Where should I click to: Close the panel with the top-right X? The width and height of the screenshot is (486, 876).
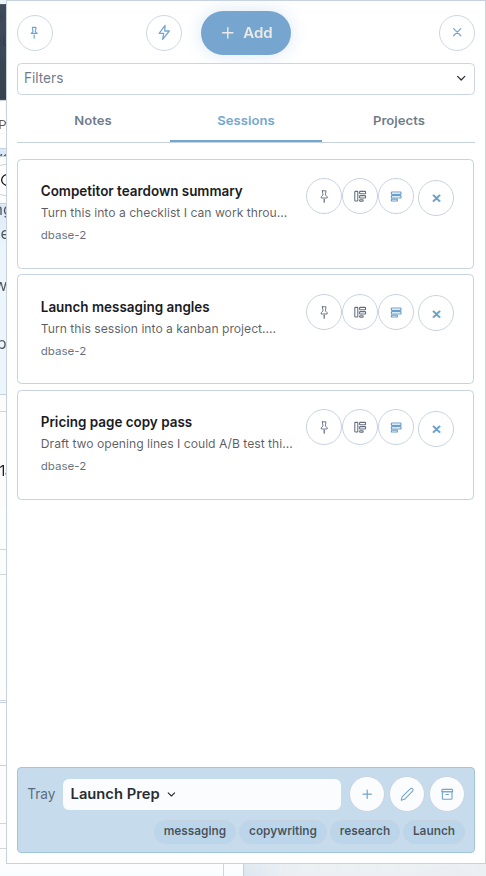pyautogui.click(x=456, y=33)
